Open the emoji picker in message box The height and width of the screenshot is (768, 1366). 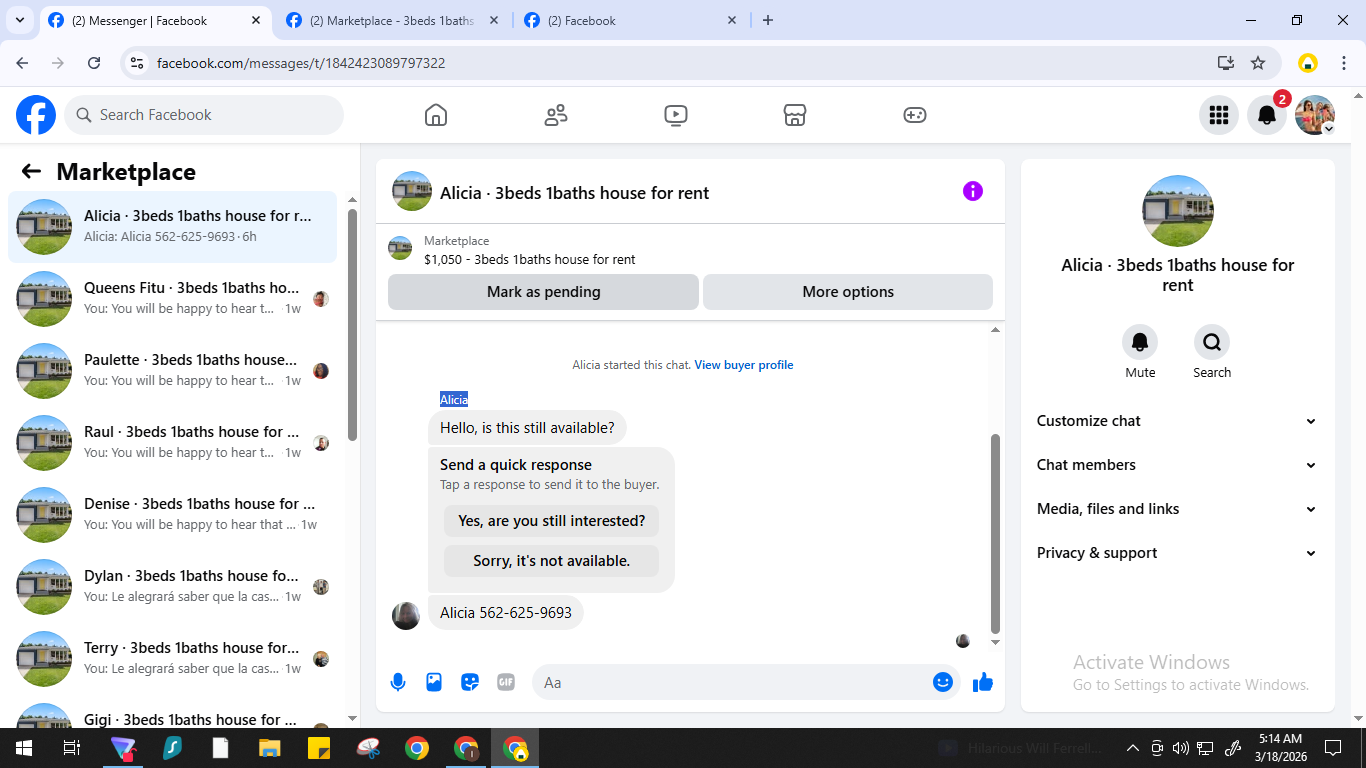point(942,682)
